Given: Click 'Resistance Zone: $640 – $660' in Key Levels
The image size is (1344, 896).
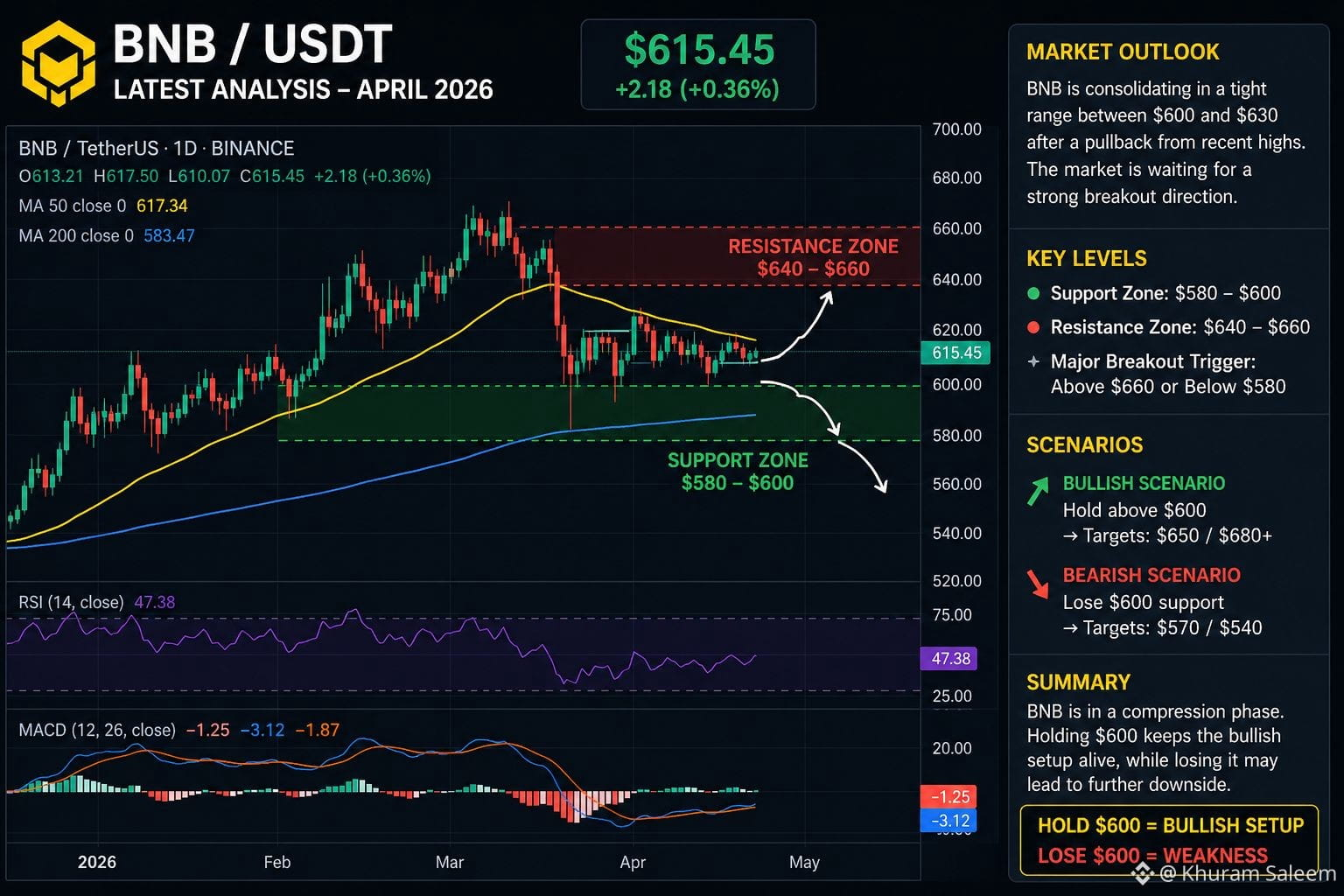Looking at the screenshot, I should (x=1180, y=327).
